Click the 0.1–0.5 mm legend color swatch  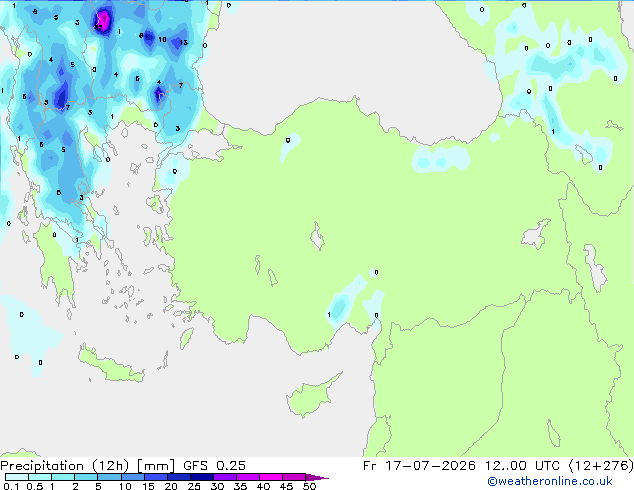point(17,477)
